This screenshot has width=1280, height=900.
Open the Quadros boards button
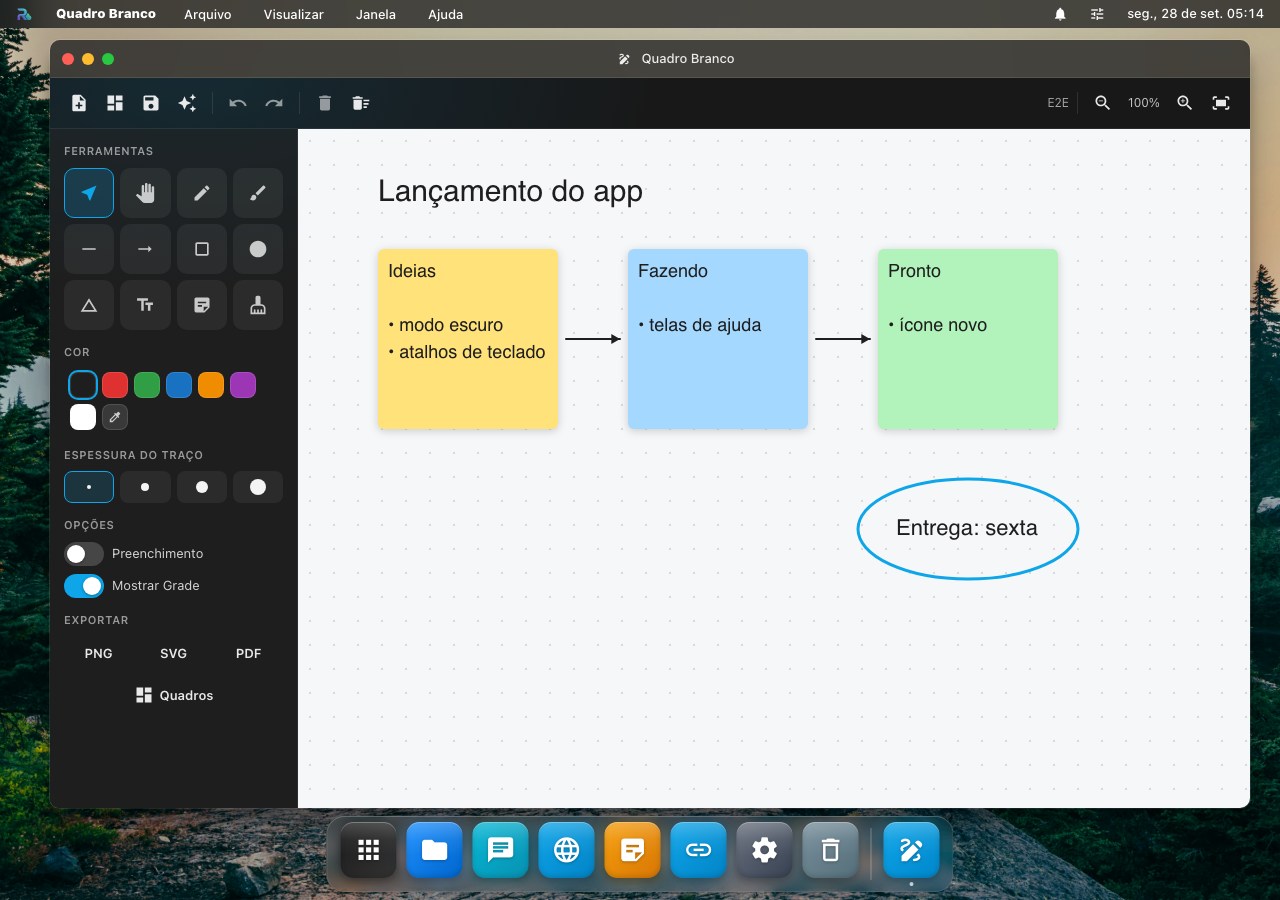click(174, 695)
